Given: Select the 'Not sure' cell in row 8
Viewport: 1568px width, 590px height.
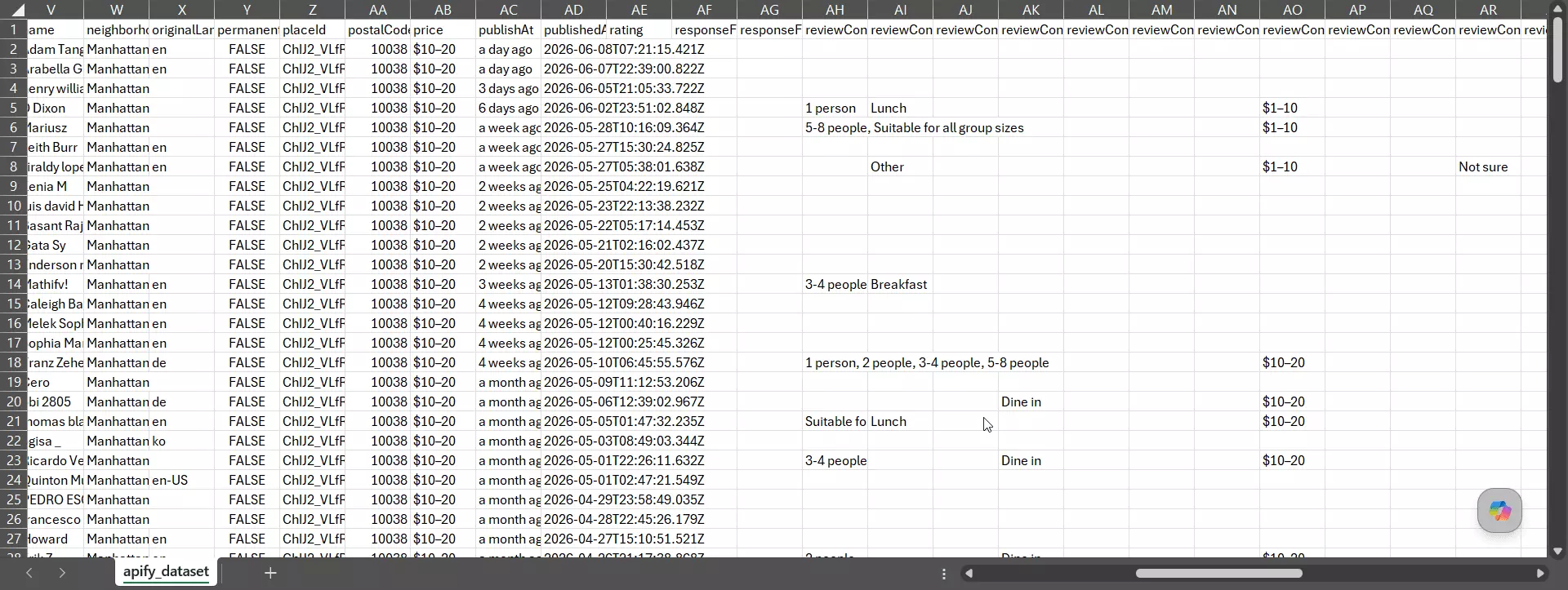Looking at the screenshot, I should (1489, 166).
